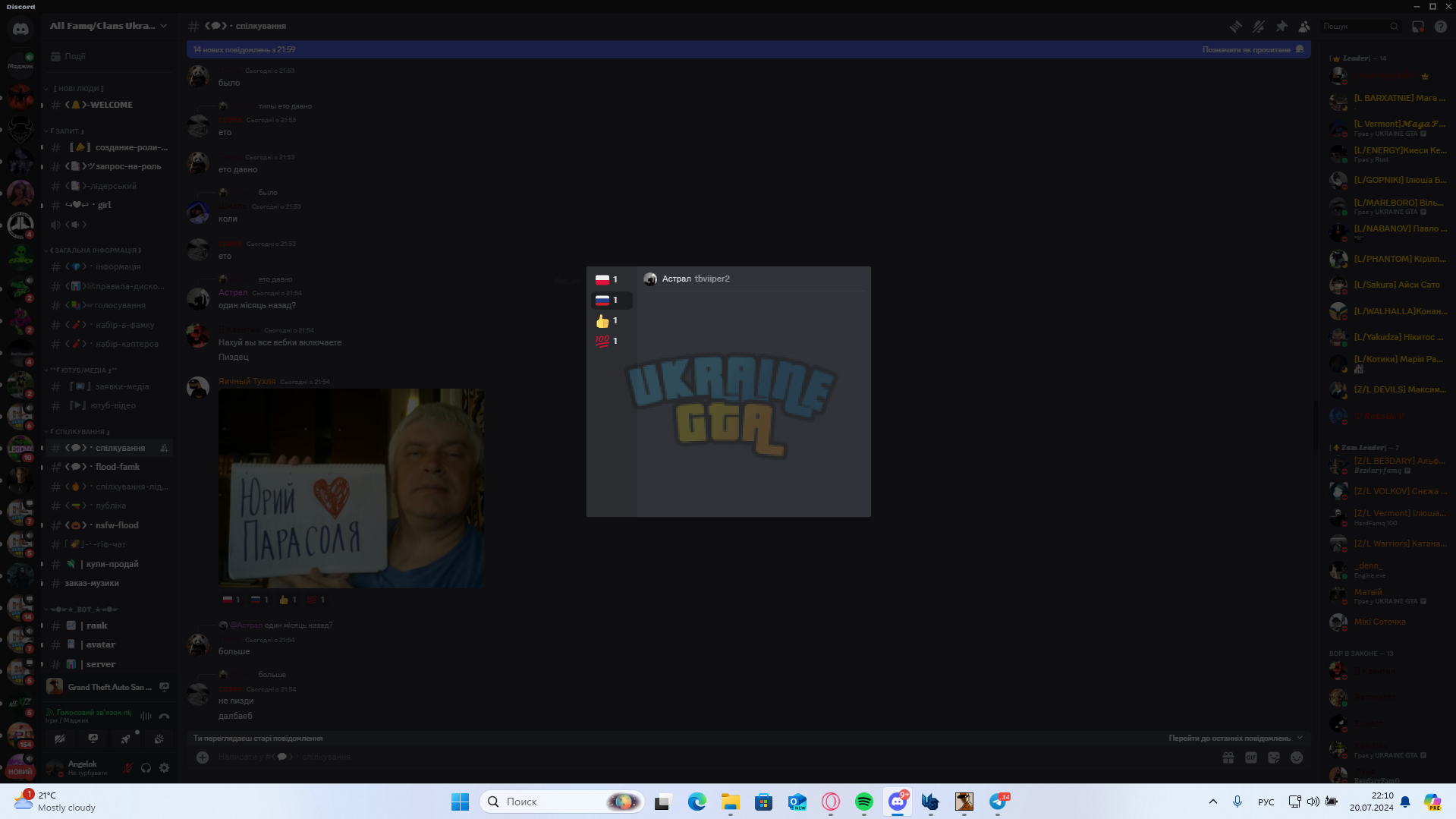
Task: Open the Threads icon in the channel header
Action: click(1236, 27)
